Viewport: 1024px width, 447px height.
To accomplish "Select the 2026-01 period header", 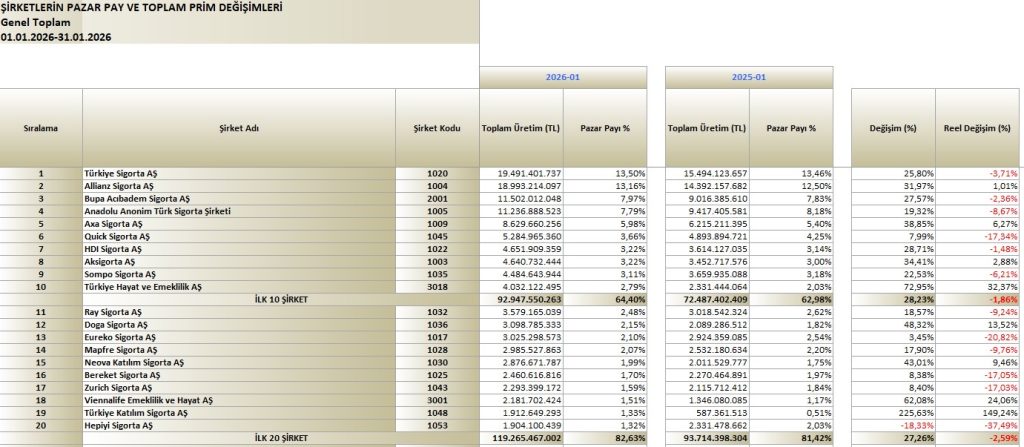I will (x=563, y=76).
